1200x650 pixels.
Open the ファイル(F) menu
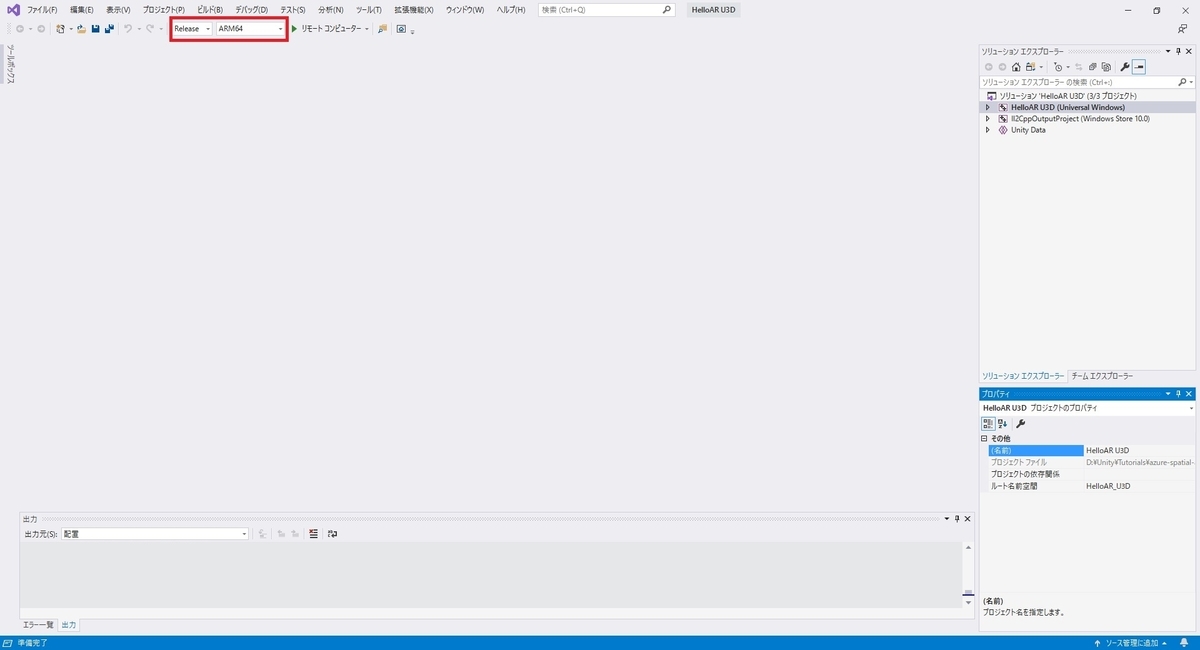point(42,9)
